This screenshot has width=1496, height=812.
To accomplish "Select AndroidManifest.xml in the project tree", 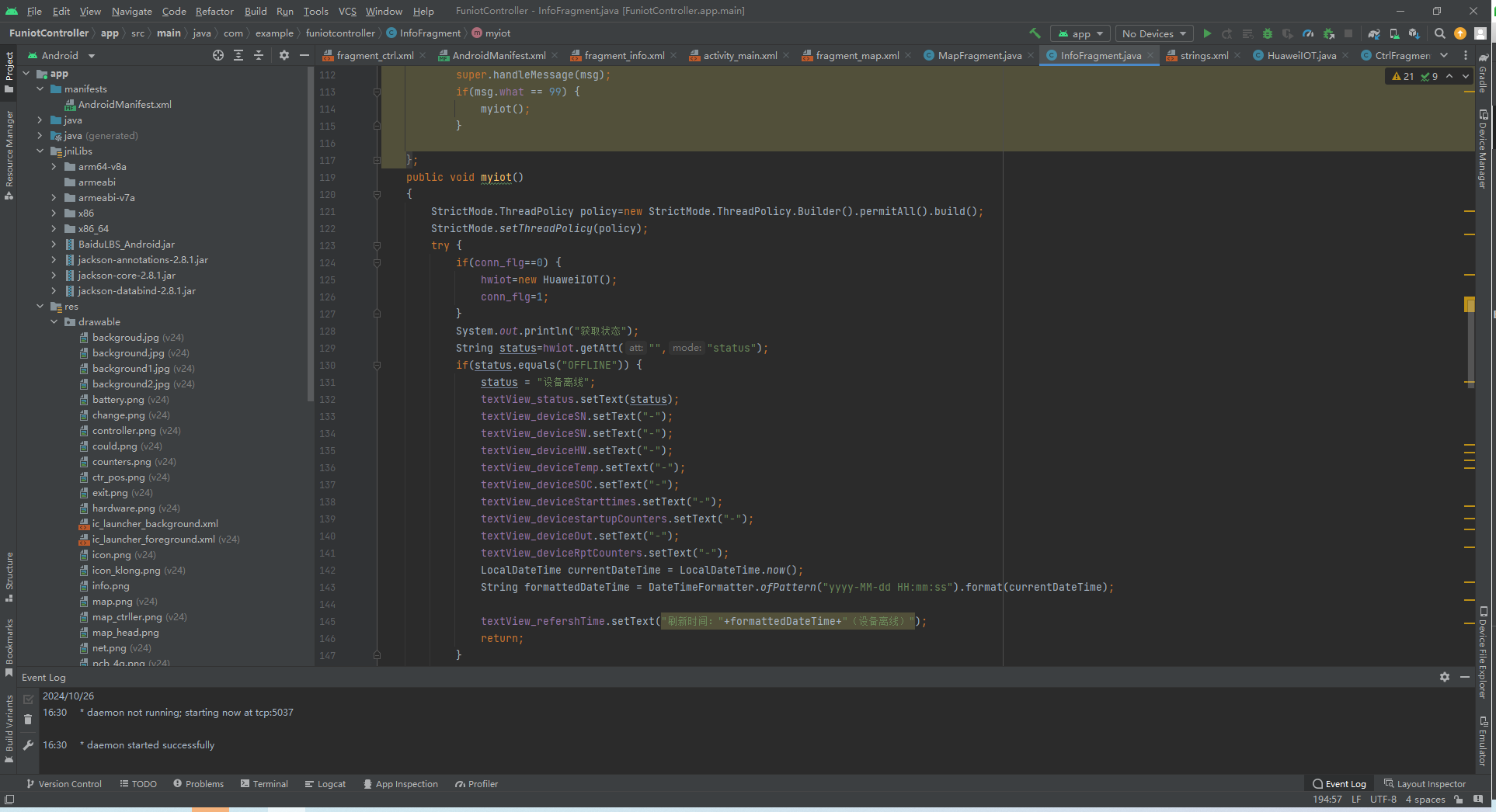I will 124,105.
